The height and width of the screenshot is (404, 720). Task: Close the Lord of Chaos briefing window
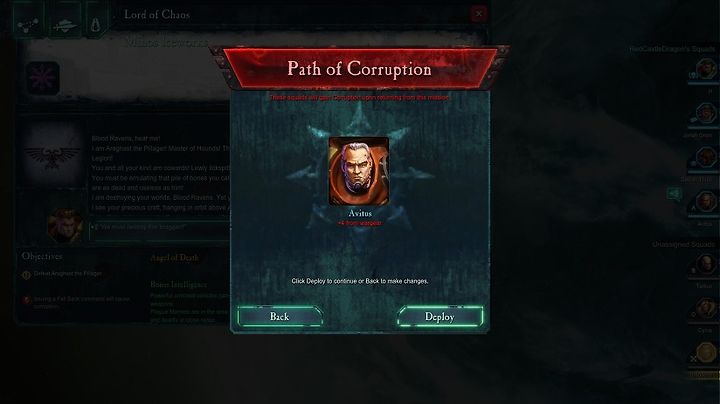pos(478,14)
